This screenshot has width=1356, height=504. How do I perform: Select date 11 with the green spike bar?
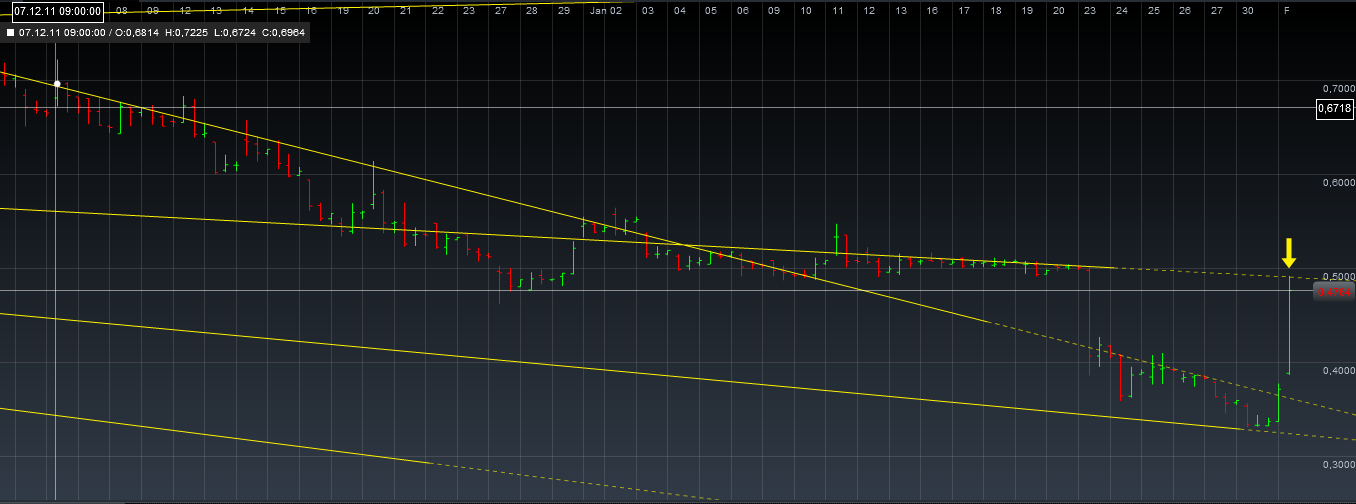coord(837,10)
